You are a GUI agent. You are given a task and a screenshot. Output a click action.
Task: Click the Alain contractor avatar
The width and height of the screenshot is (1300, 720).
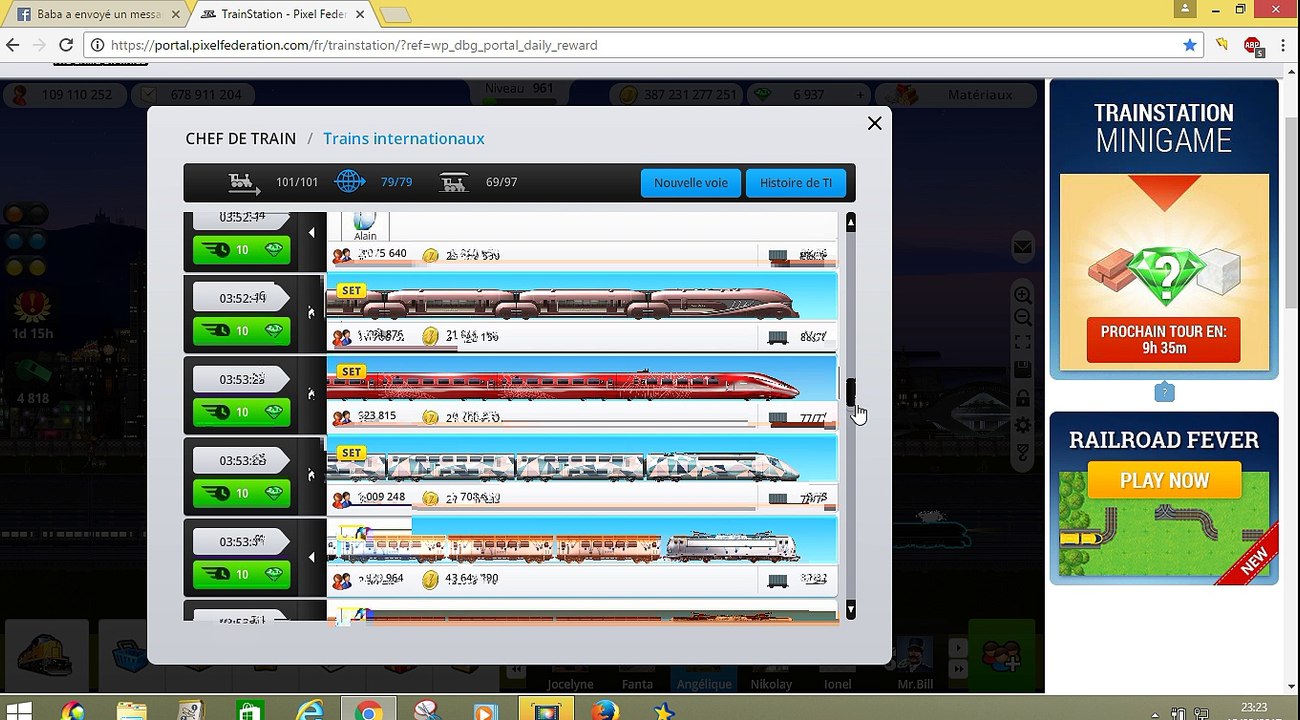coord(365,226)
